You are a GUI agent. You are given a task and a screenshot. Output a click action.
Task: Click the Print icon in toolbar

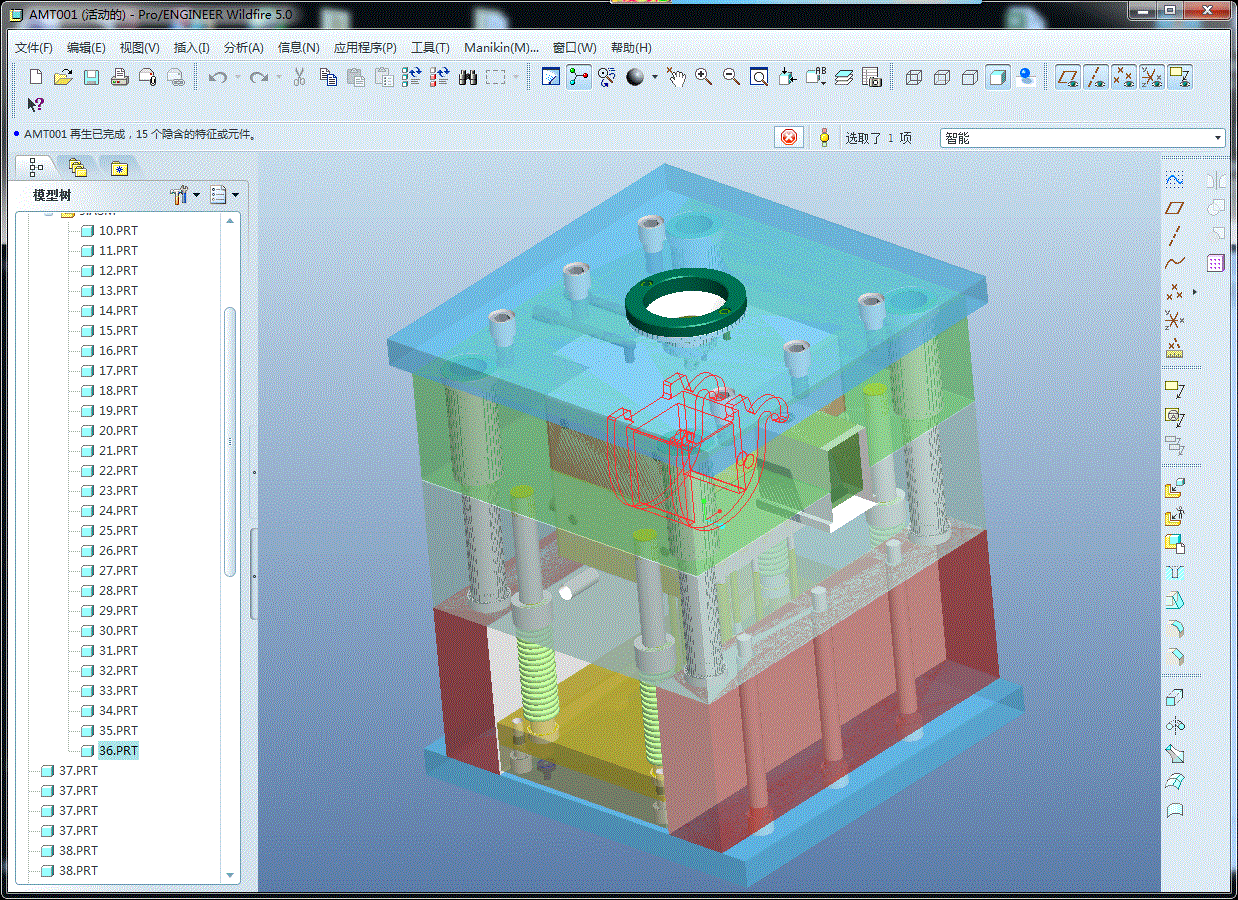[x=119, y=77]
